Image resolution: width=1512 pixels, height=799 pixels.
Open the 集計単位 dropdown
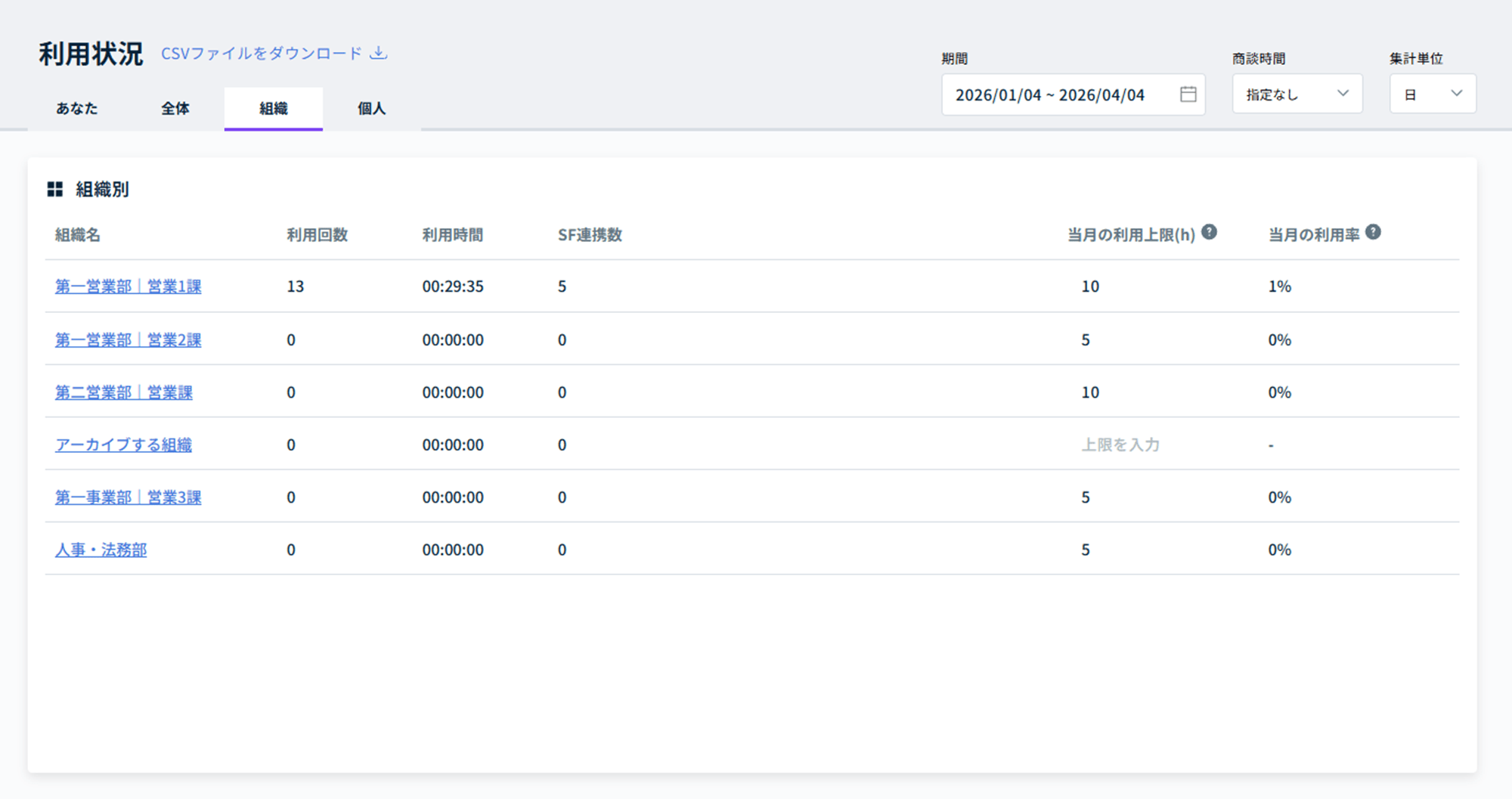[1432, 94]
